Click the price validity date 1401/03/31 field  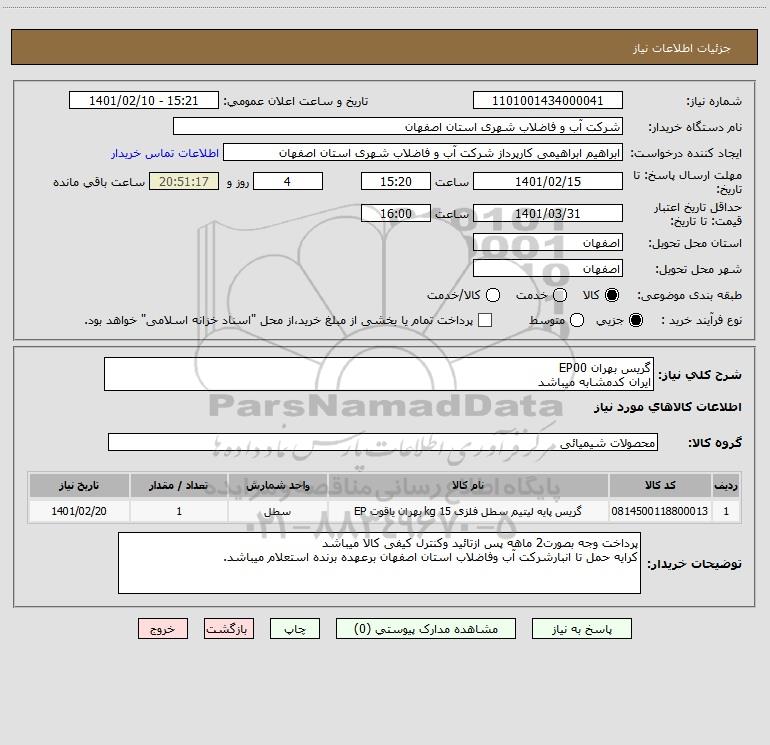548,213
